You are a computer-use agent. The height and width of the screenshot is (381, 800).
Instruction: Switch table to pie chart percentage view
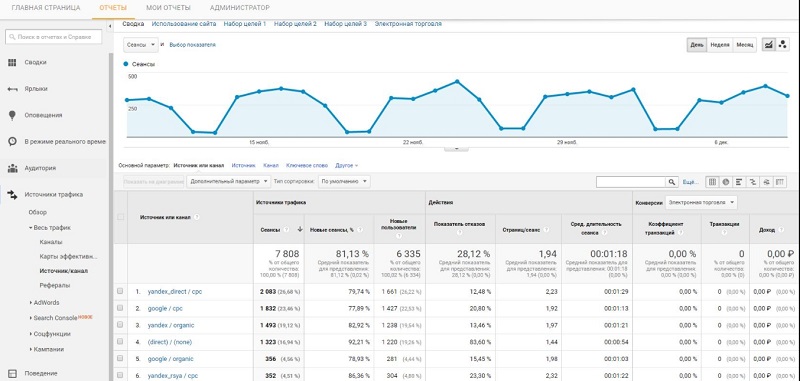click(x=726, y=182)
